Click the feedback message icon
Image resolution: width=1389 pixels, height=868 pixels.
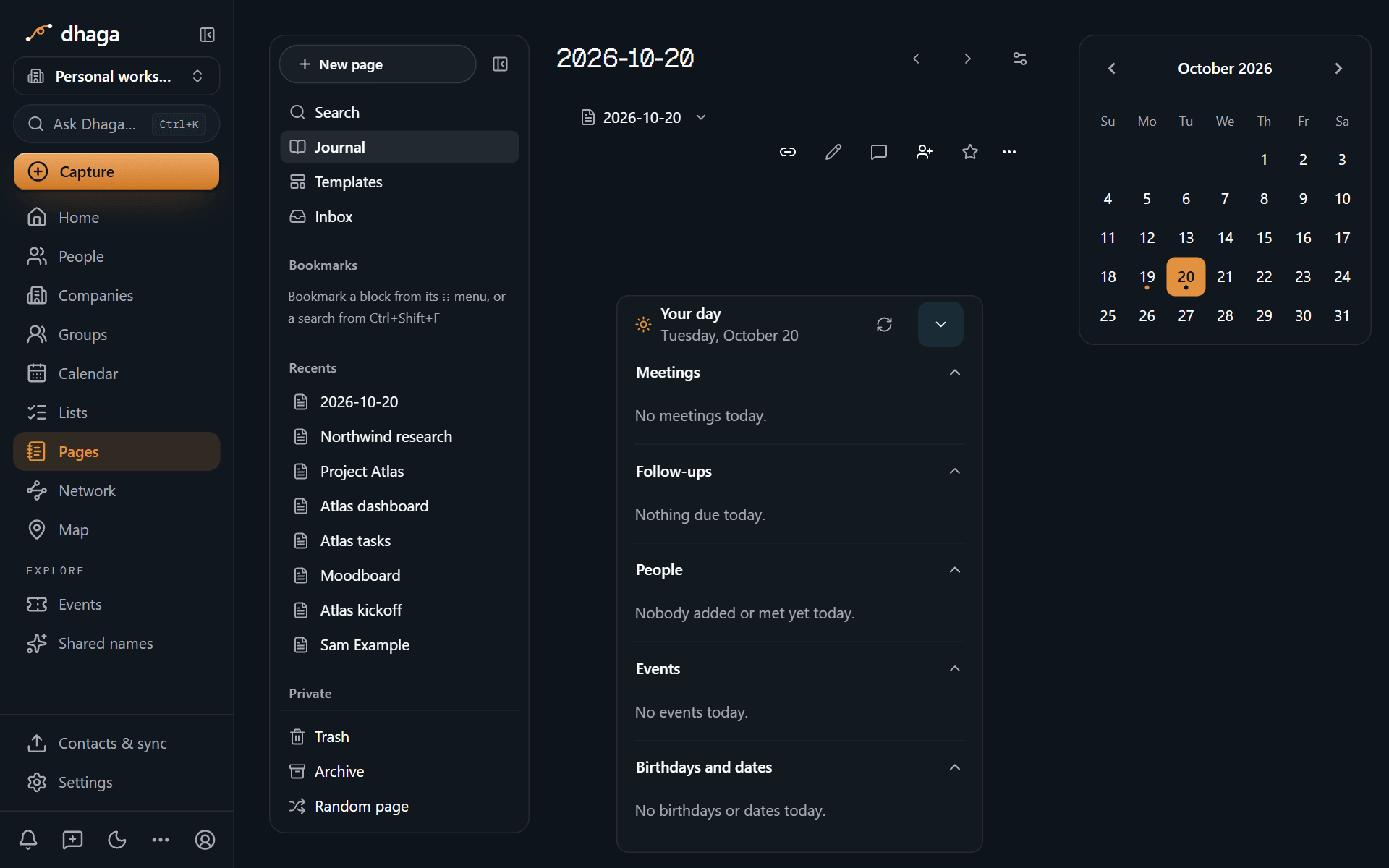[x=72, y=840]
